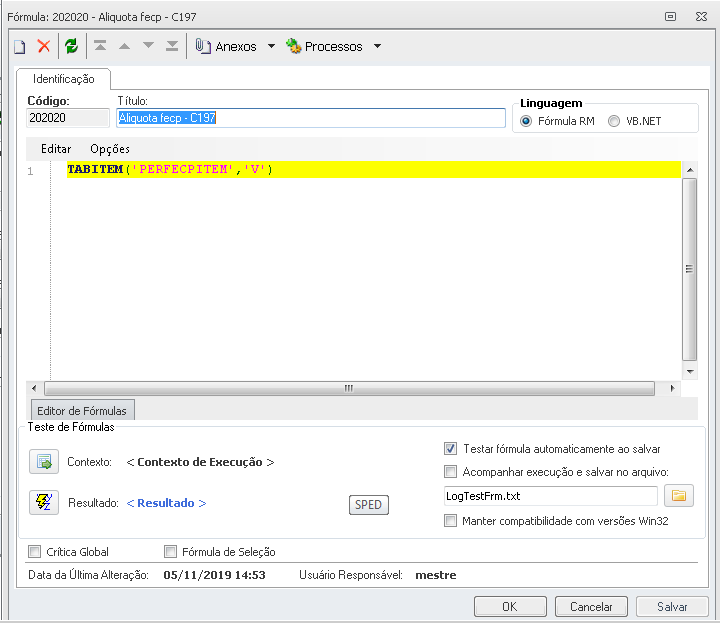Check the Fórmula de Seleção checkbox
Screen dimensions: 720x623
coord(170,551)
